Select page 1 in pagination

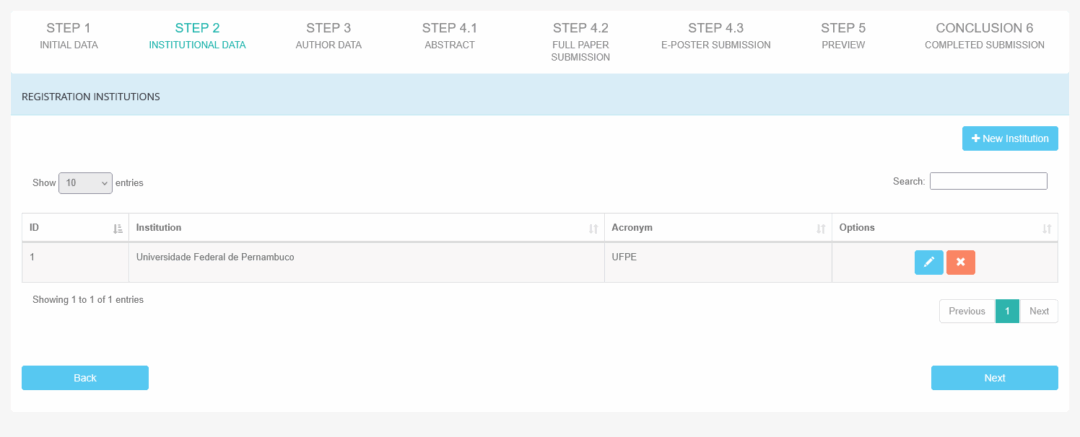(1007, 311)
